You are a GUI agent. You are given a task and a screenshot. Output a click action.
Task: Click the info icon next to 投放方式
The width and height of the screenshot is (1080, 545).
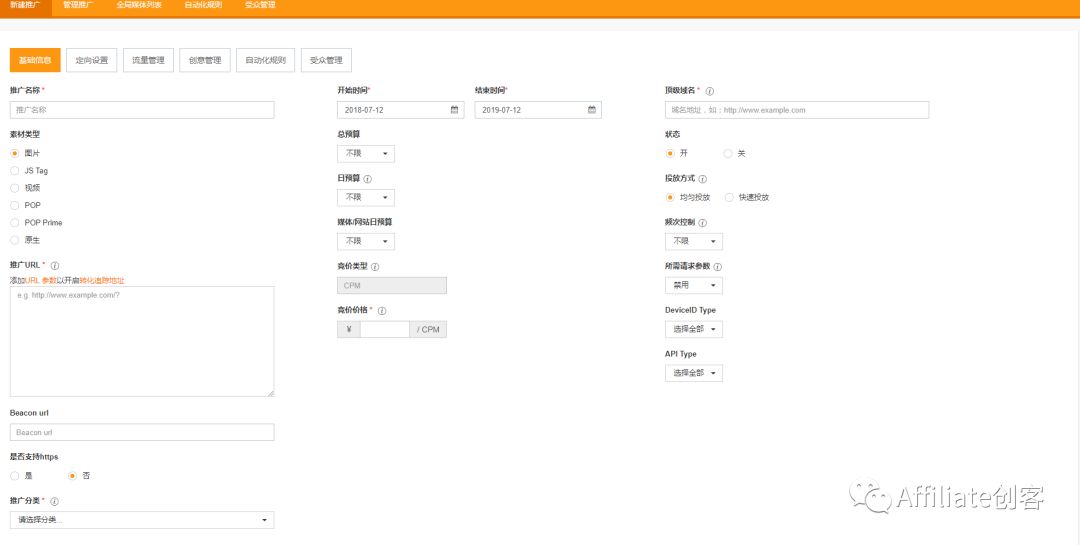pos(703,178)
